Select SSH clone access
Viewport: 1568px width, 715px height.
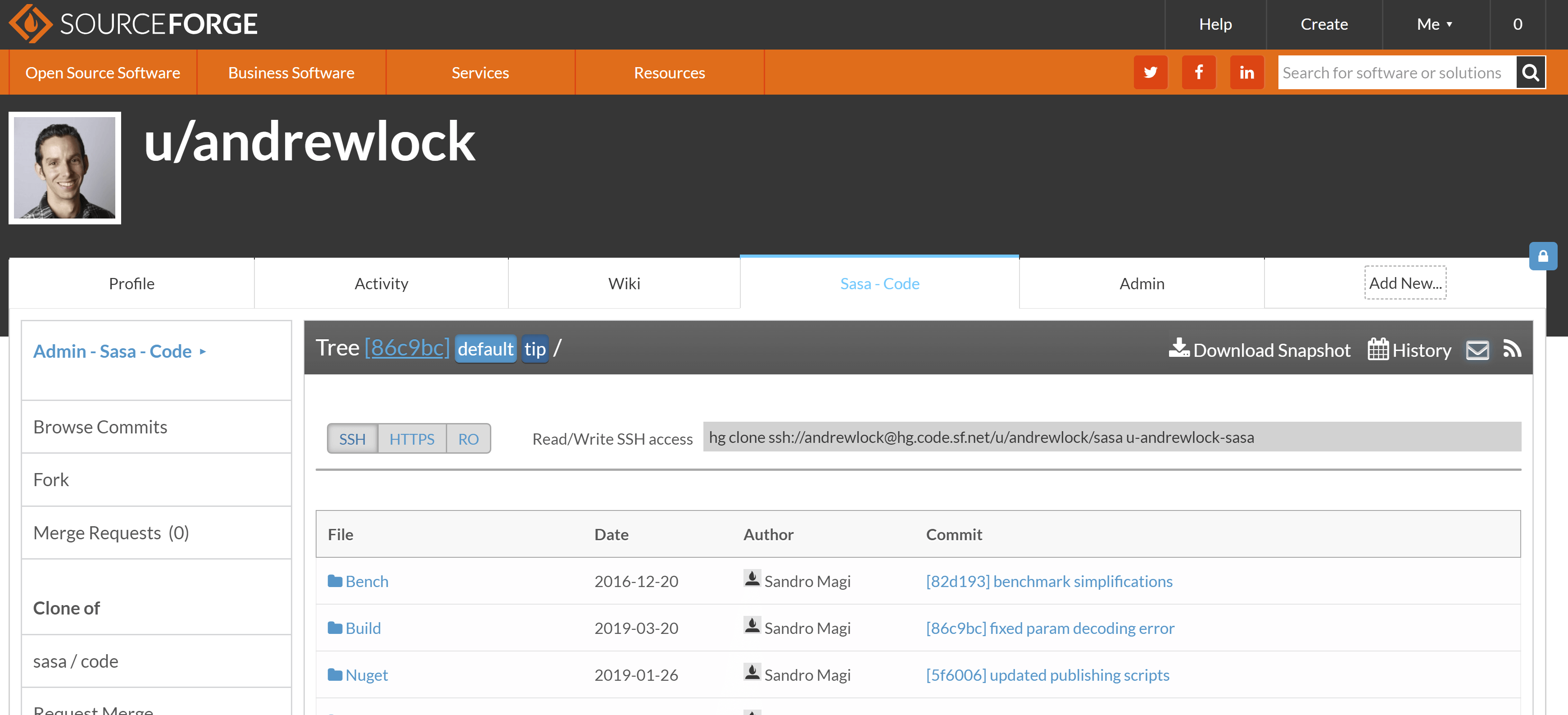click(353, 438)
